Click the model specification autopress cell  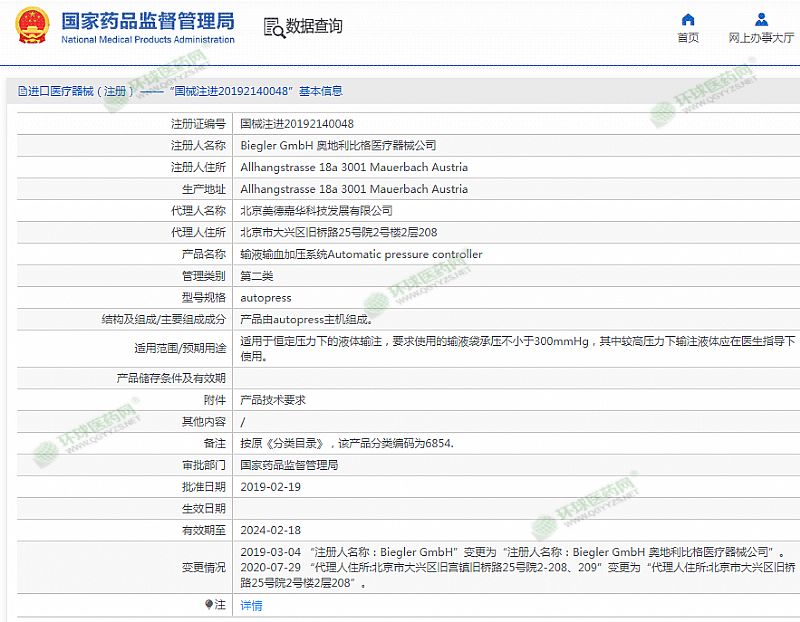[x=266, y=298]
